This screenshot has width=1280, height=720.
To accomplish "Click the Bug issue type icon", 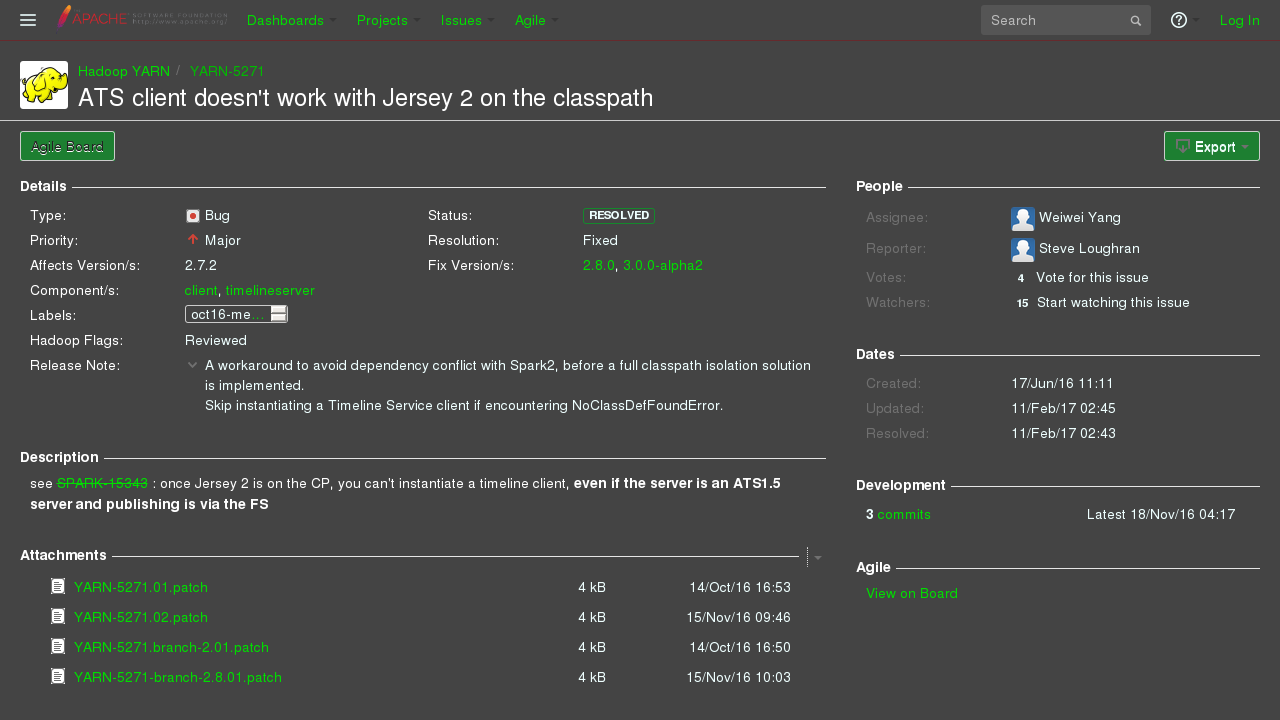I will pyautogui.click(x=193, y=215).
